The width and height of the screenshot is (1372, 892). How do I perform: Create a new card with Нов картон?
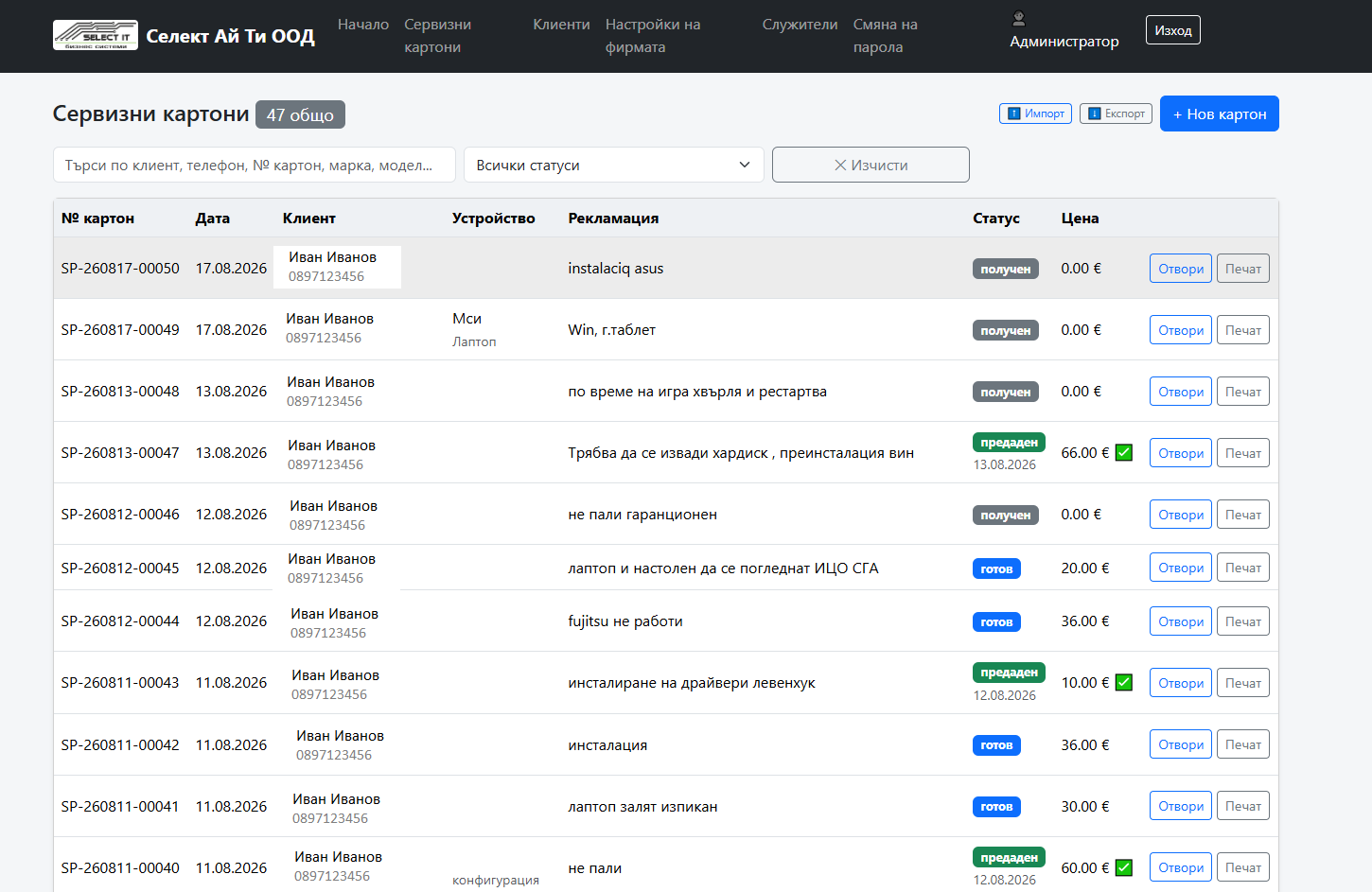[x=1220, y=114]
